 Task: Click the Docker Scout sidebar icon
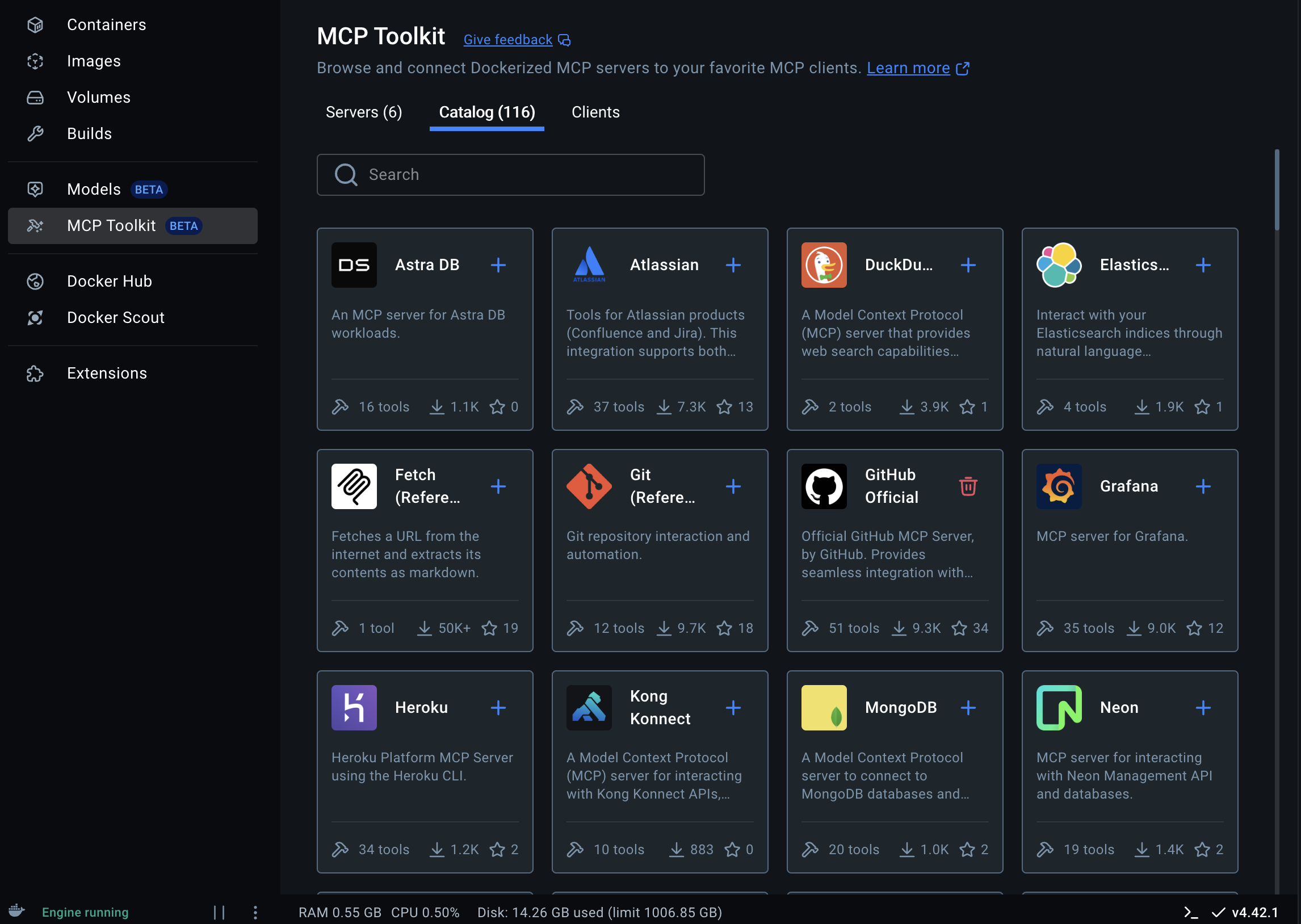pyautogui.click(x=35, y=317)
